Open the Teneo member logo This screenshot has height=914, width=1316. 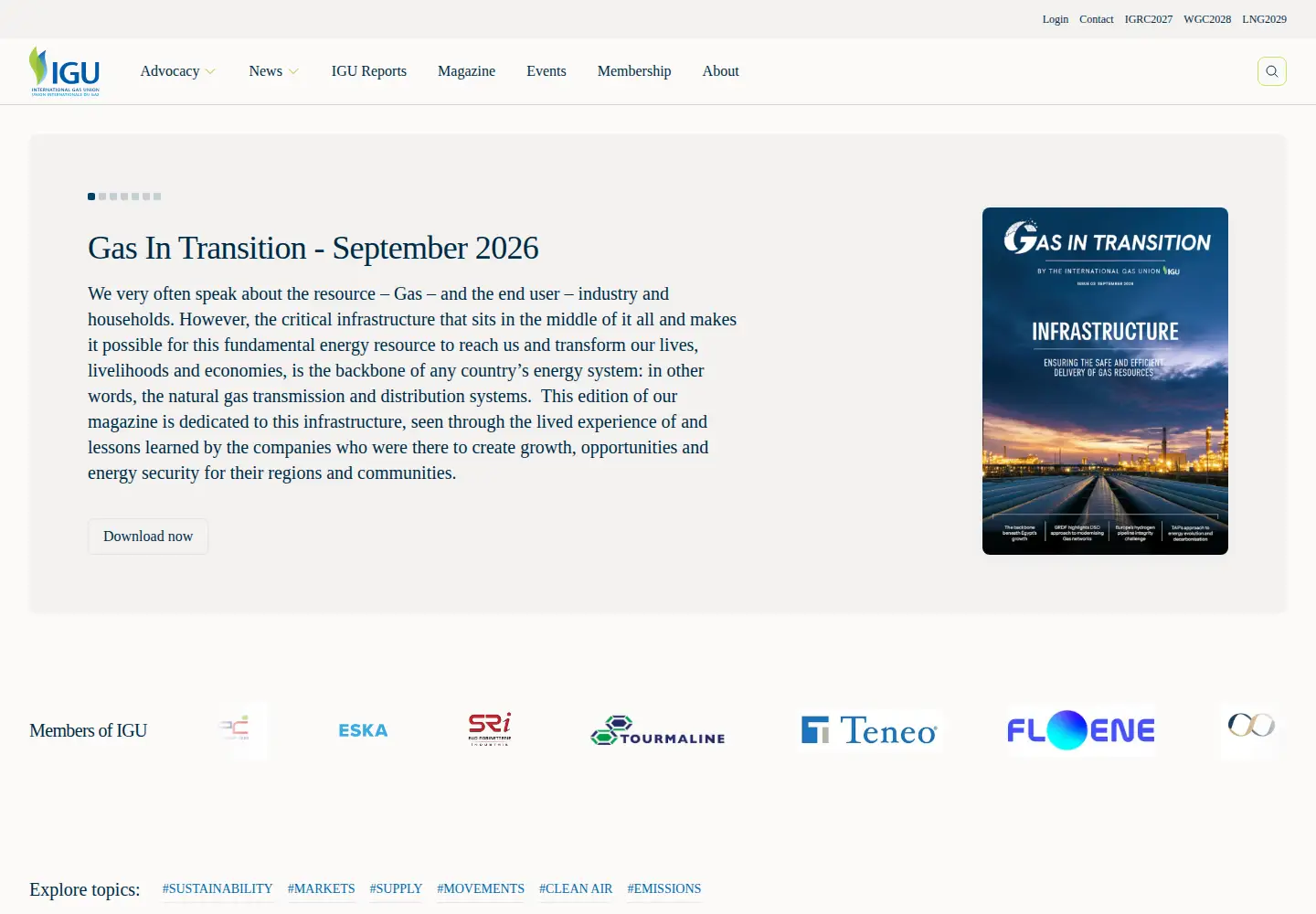coord(870,730)
